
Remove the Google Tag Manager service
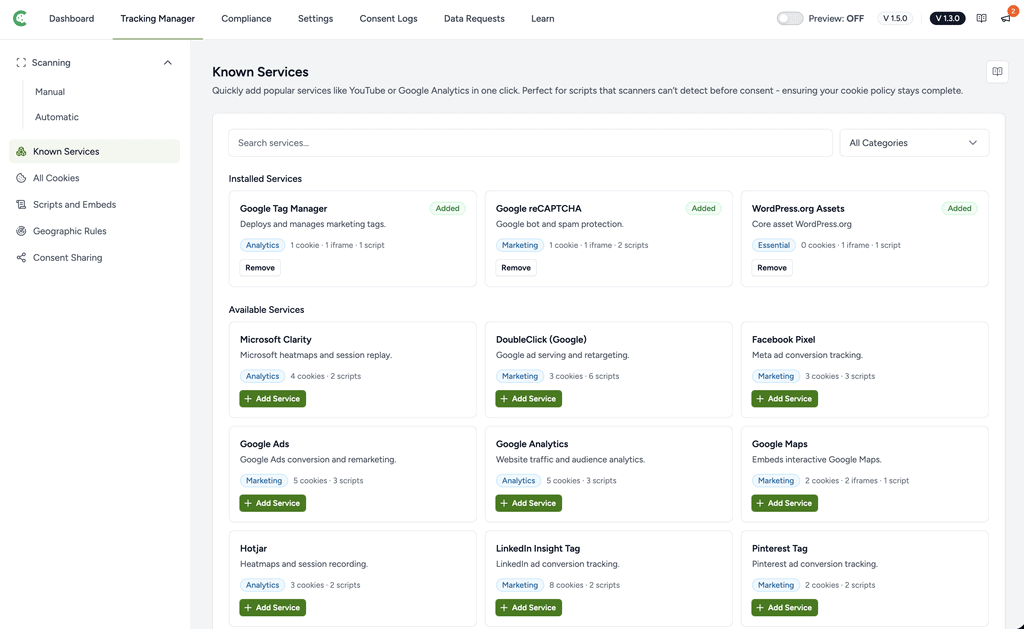[x=260, y=268]
